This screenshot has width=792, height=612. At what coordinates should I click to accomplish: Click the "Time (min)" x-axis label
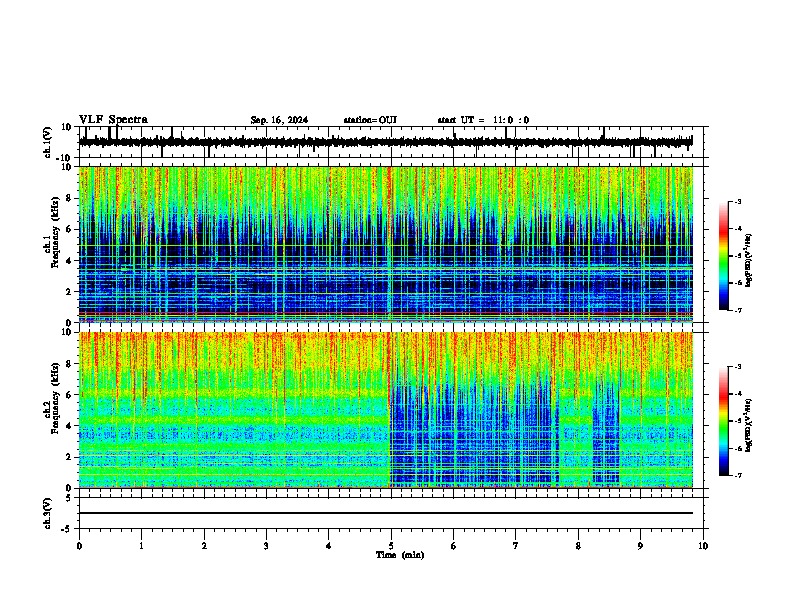click(x=400, y=555)
